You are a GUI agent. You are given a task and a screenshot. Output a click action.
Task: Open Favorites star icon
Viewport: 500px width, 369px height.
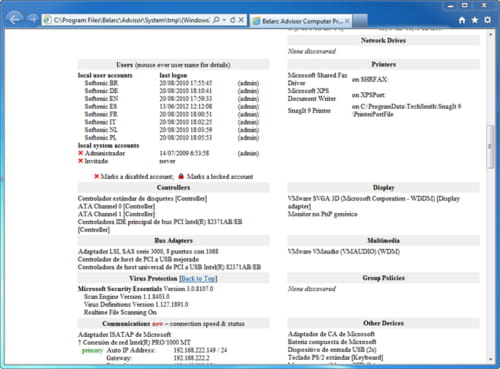[475, 20]
